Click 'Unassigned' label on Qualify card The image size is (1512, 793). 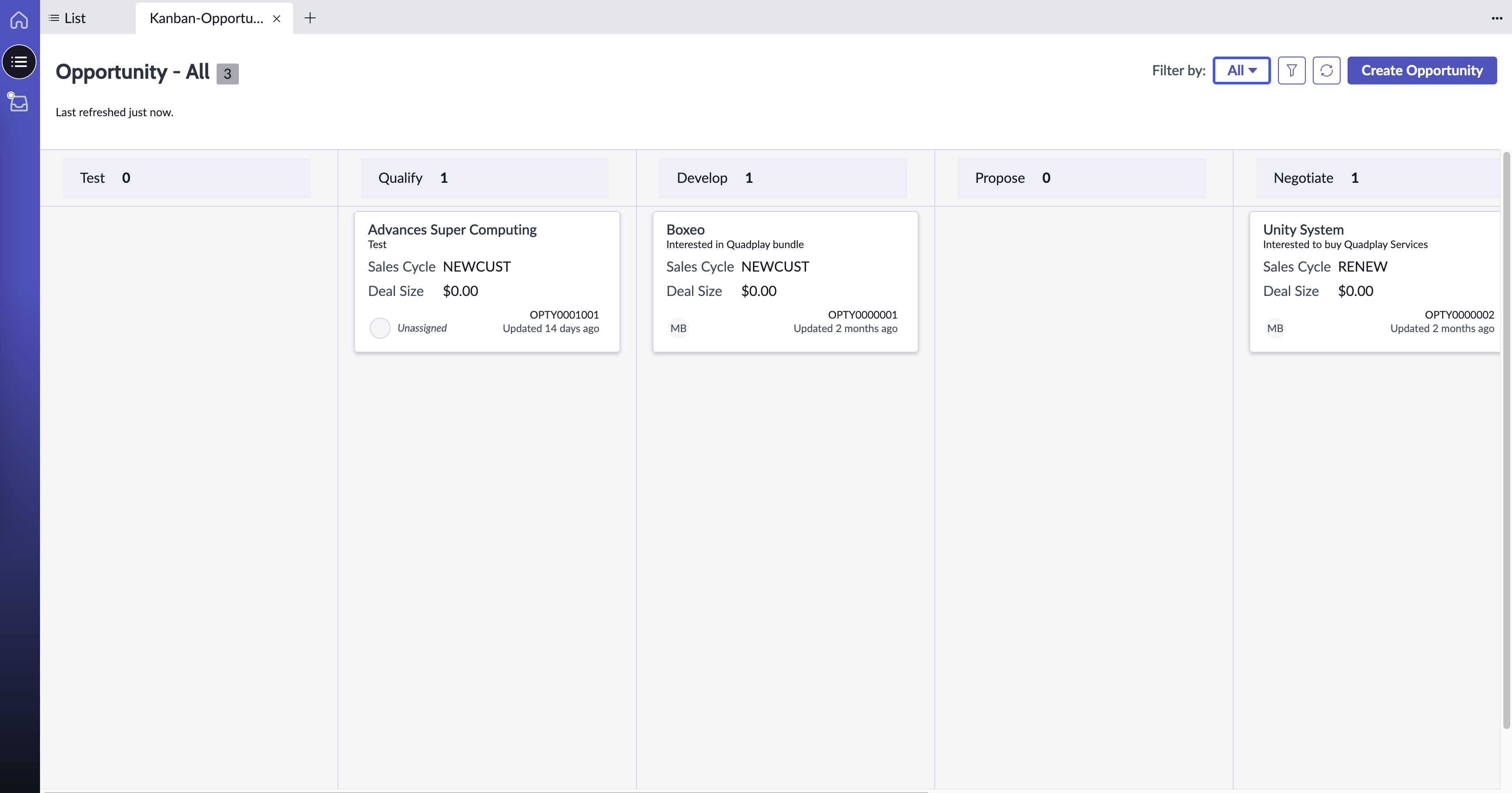point(422,328)
